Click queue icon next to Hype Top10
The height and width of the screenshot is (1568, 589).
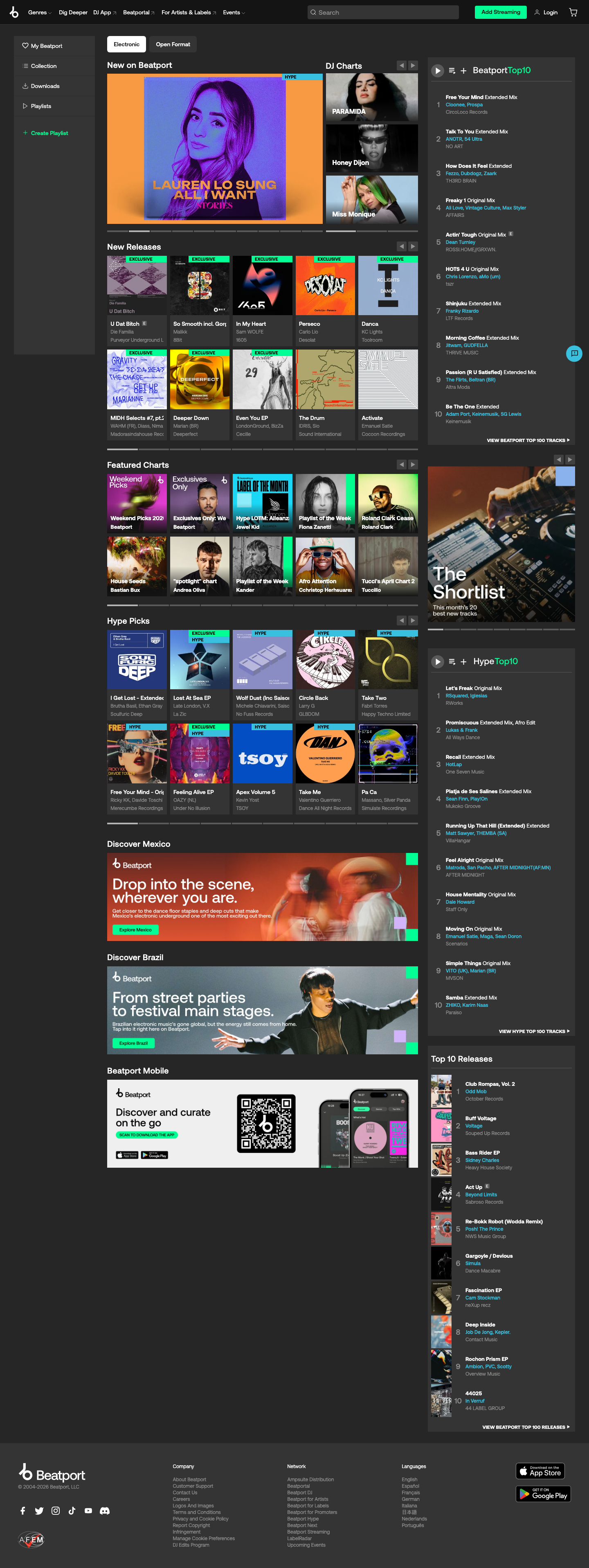point(452,662)
